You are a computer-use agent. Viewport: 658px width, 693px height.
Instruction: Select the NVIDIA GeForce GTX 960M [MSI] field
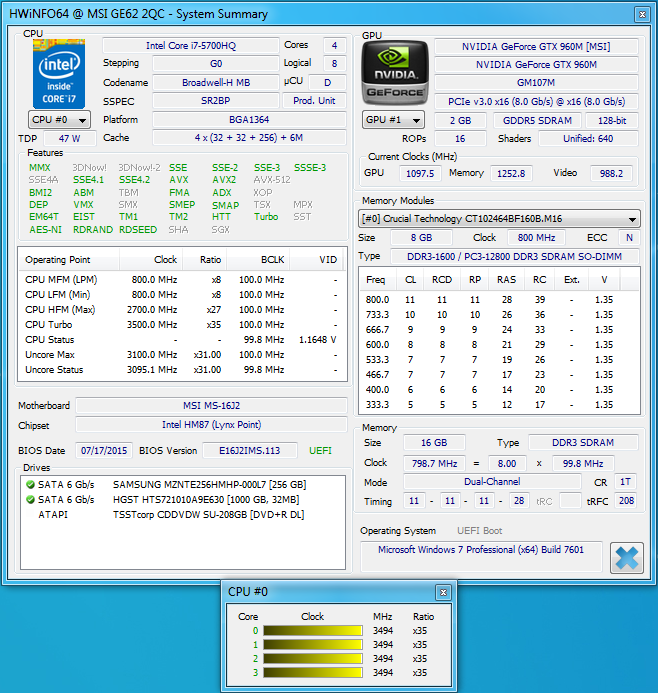pos(536,46)
